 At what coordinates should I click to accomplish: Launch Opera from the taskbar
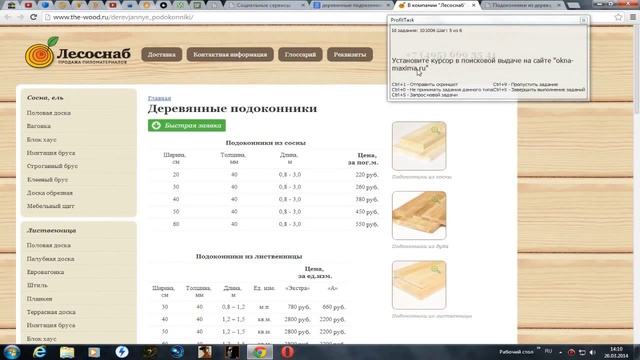[287, 352]
